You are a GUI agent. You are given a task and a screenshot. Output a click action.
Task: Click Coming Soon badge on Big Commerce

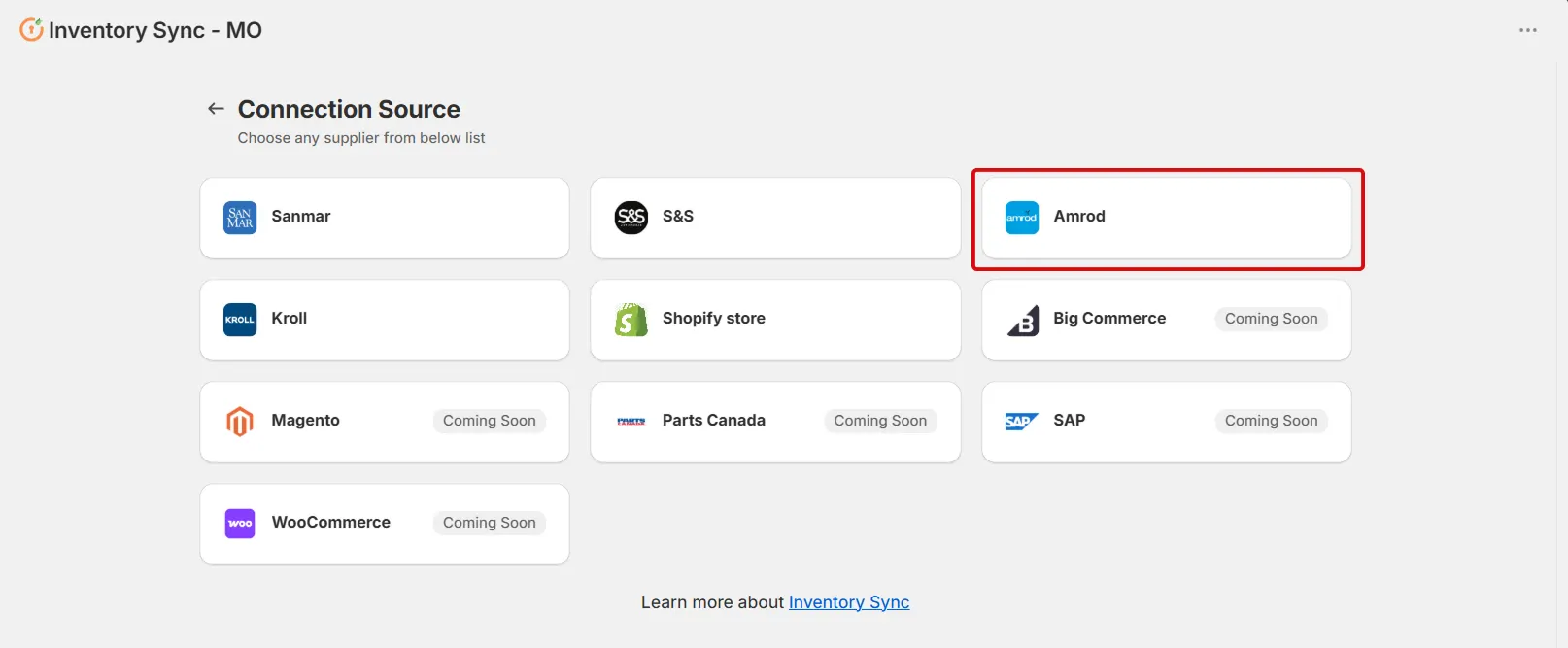click(x=1272, y=319)
